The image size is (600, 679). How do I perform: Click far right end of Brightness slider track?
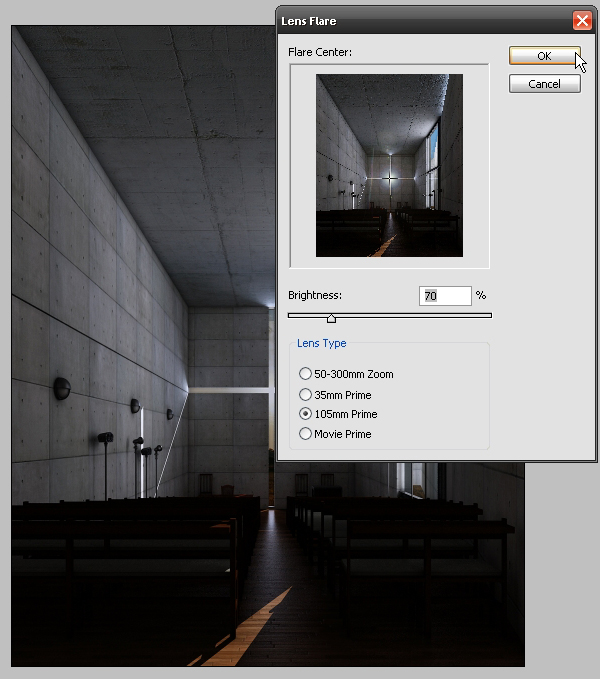489,315
